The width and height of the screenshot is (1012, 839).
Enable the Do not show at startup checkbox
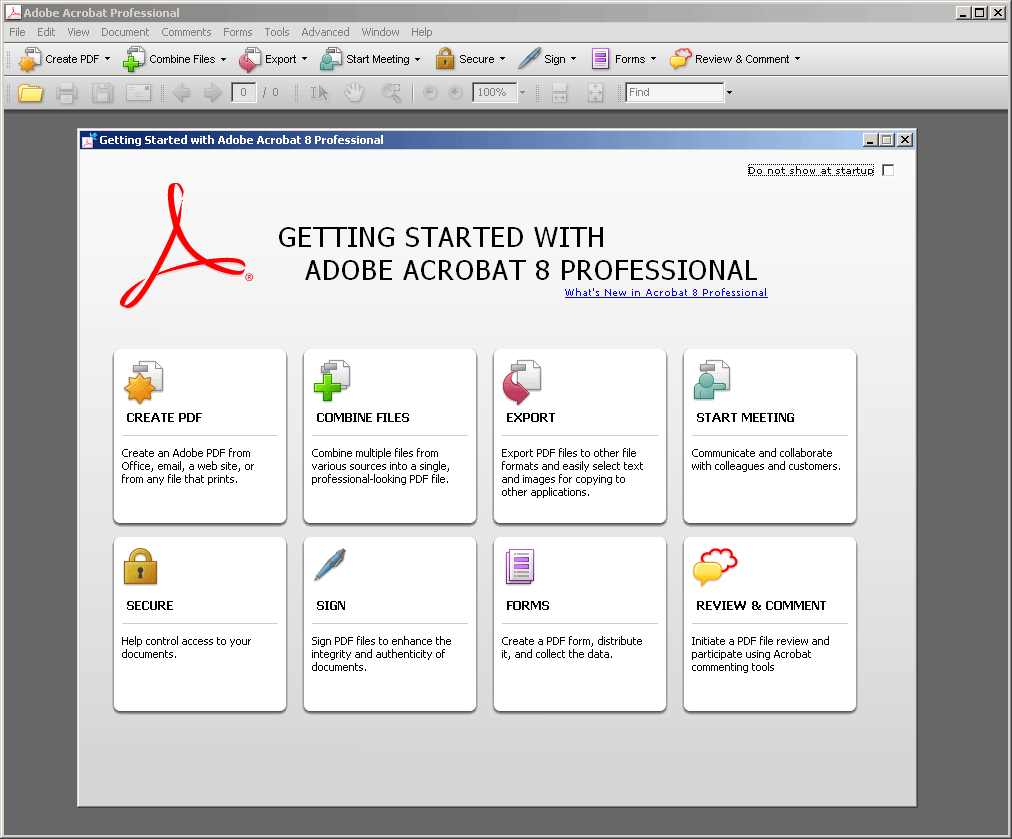click(888, 170)
